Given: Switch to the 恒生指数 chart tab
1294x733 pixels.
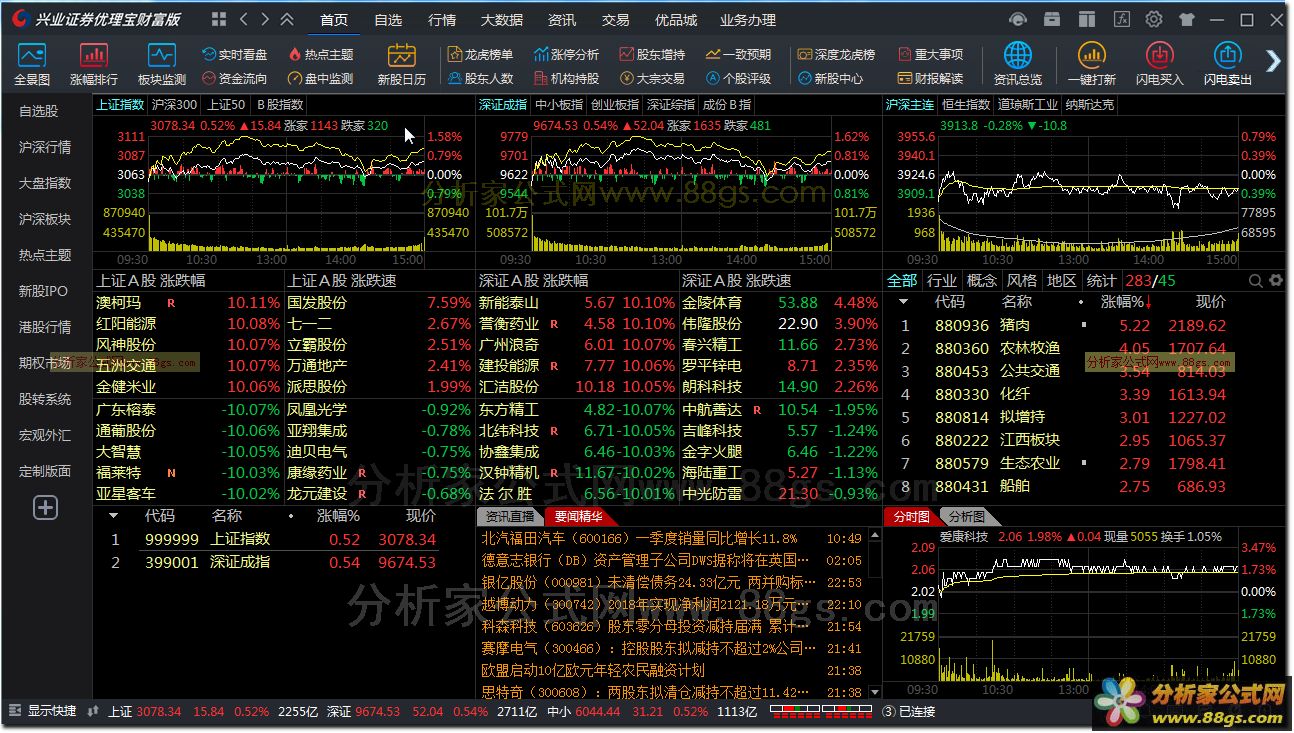Looking at the screenshot, I should click(965, 104).
